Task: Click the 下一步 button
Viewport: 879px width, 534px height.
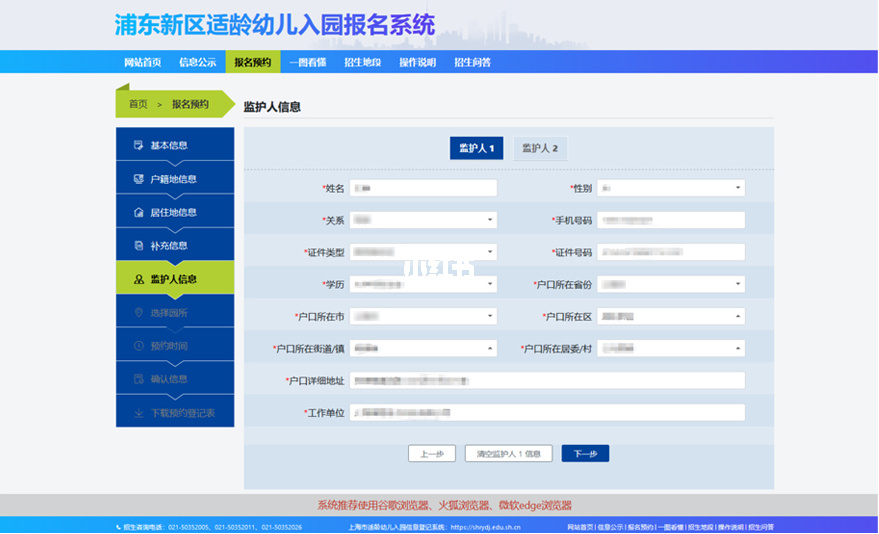Action: coord(585,454)
